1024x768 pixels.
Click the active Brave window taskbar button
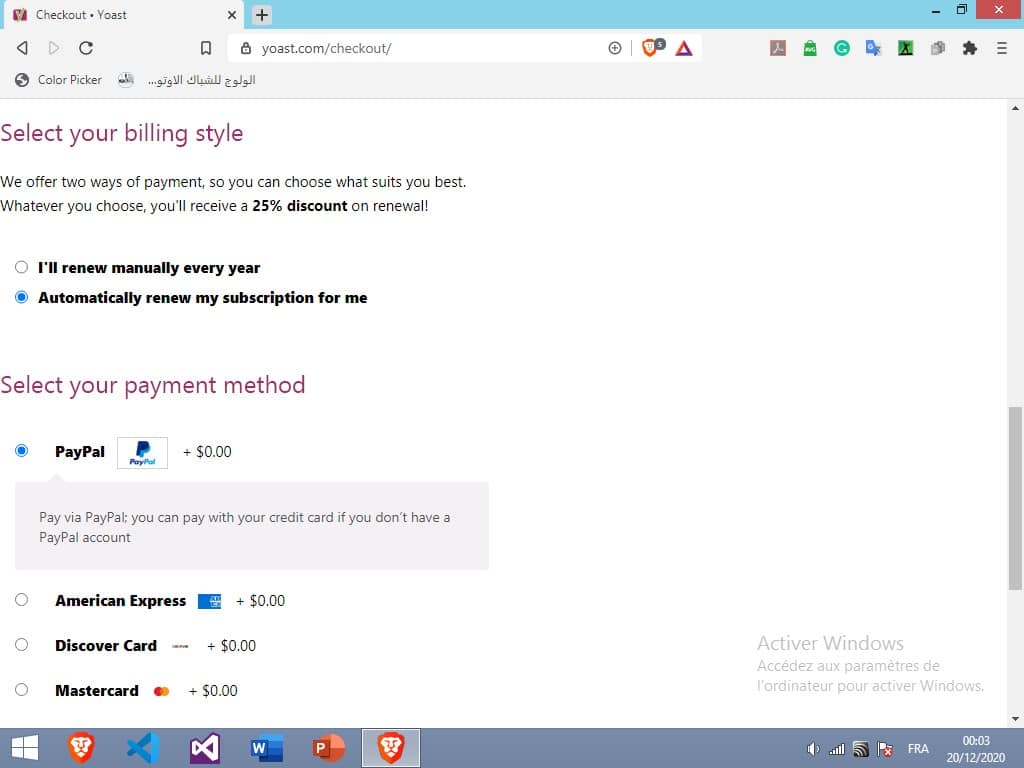click(391, 748)
